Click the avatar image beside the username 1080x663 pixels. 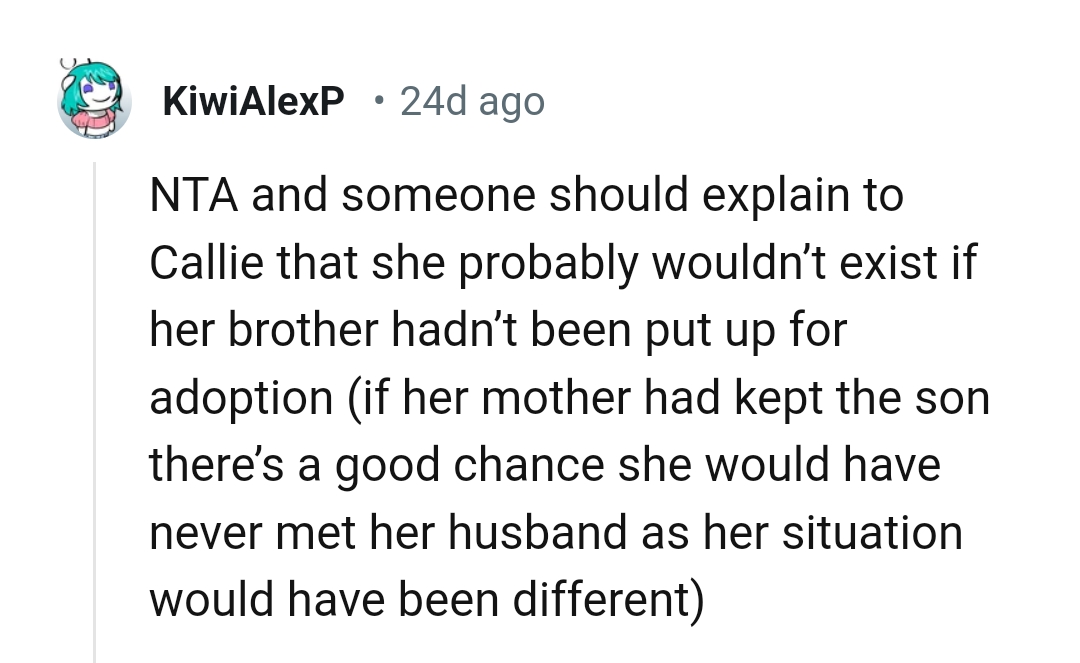(x=94, y=100)
